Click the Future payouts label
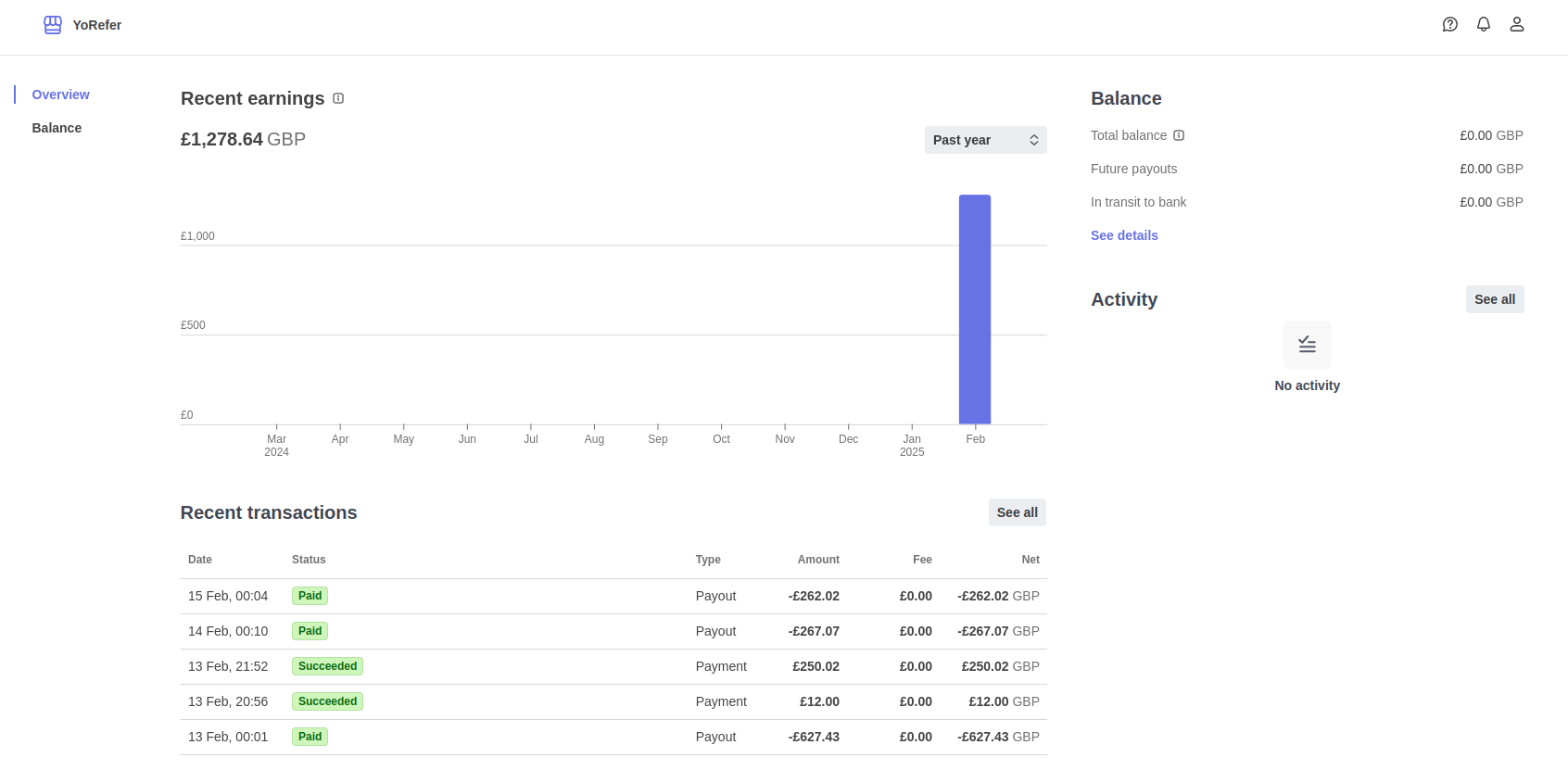 pos(1133,169)
